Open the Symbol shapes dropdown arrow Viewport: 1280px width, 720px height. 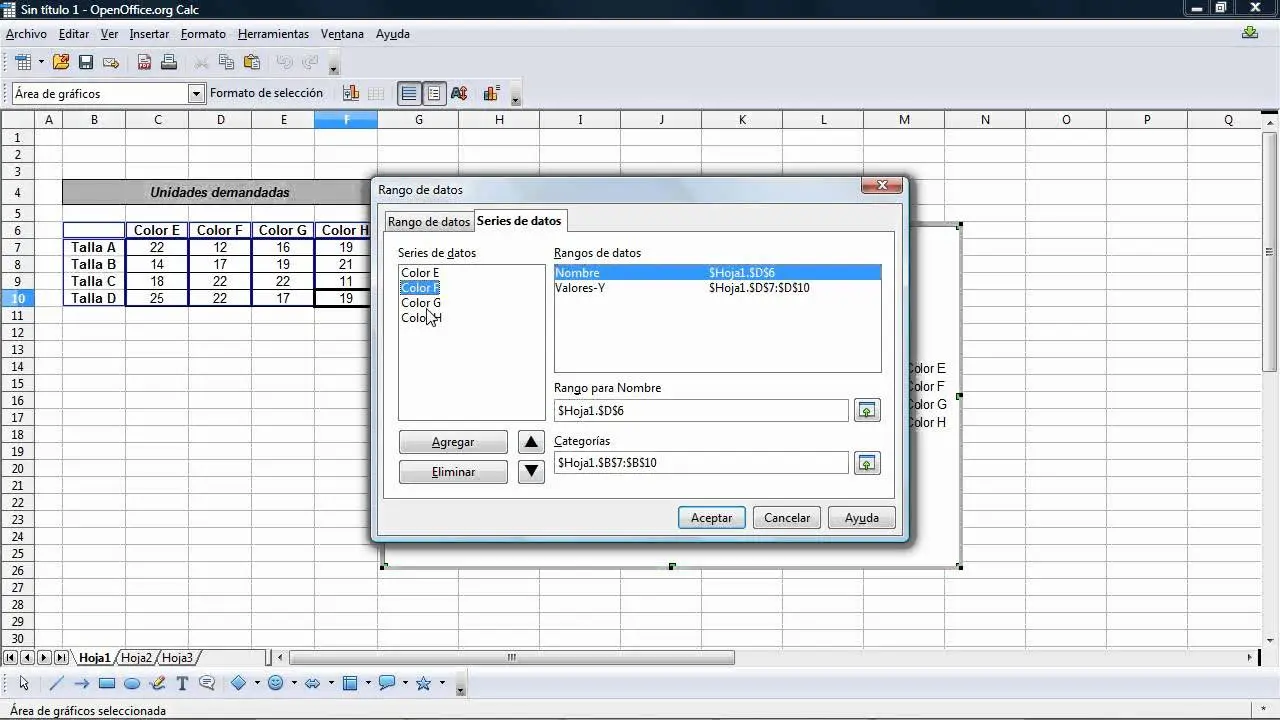pyautogui.click(x=294, y=684)
